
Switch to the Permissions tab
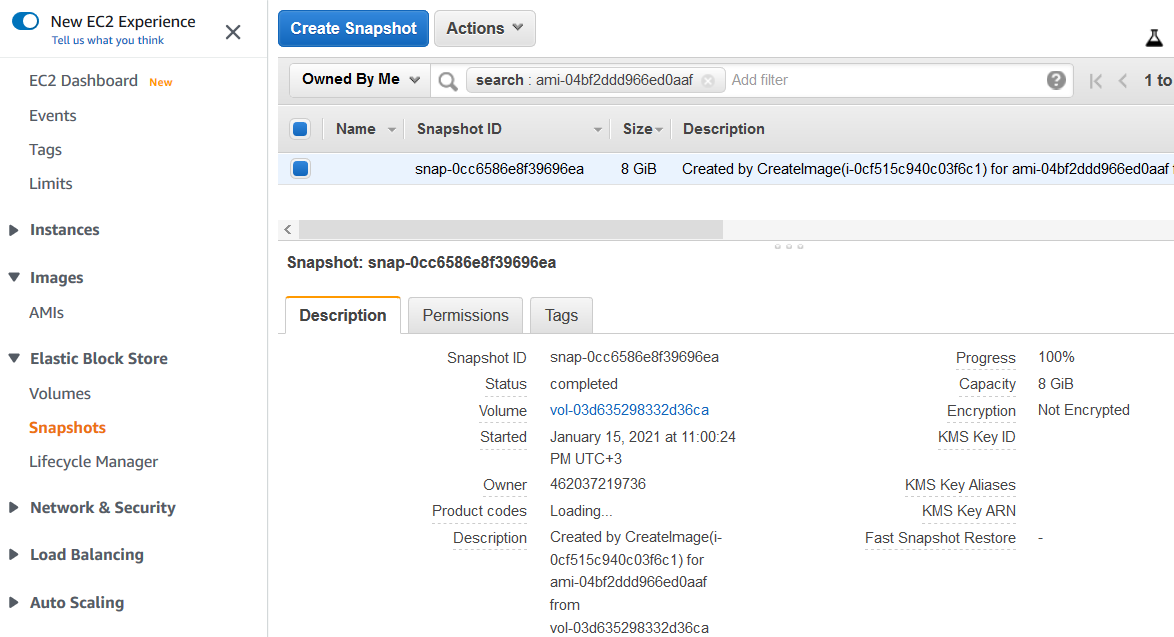tap(466, 315)
